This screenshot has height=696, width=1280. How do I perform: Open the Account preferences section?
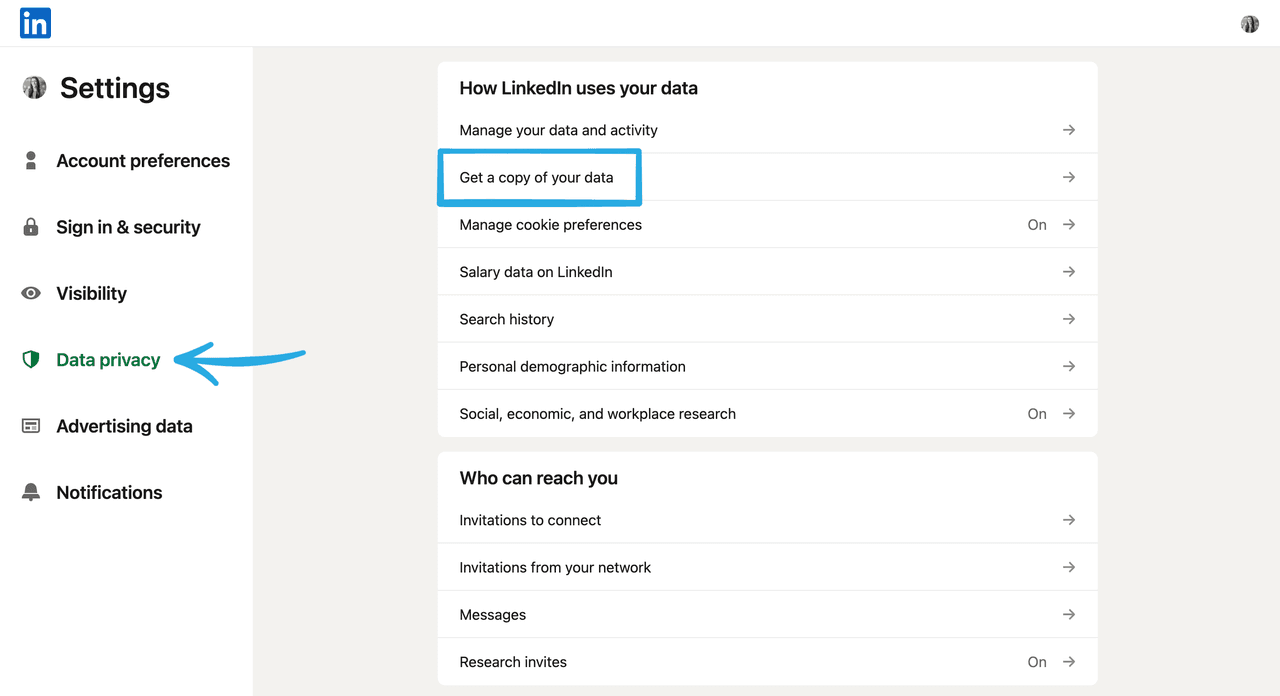[x=143, y=161]
